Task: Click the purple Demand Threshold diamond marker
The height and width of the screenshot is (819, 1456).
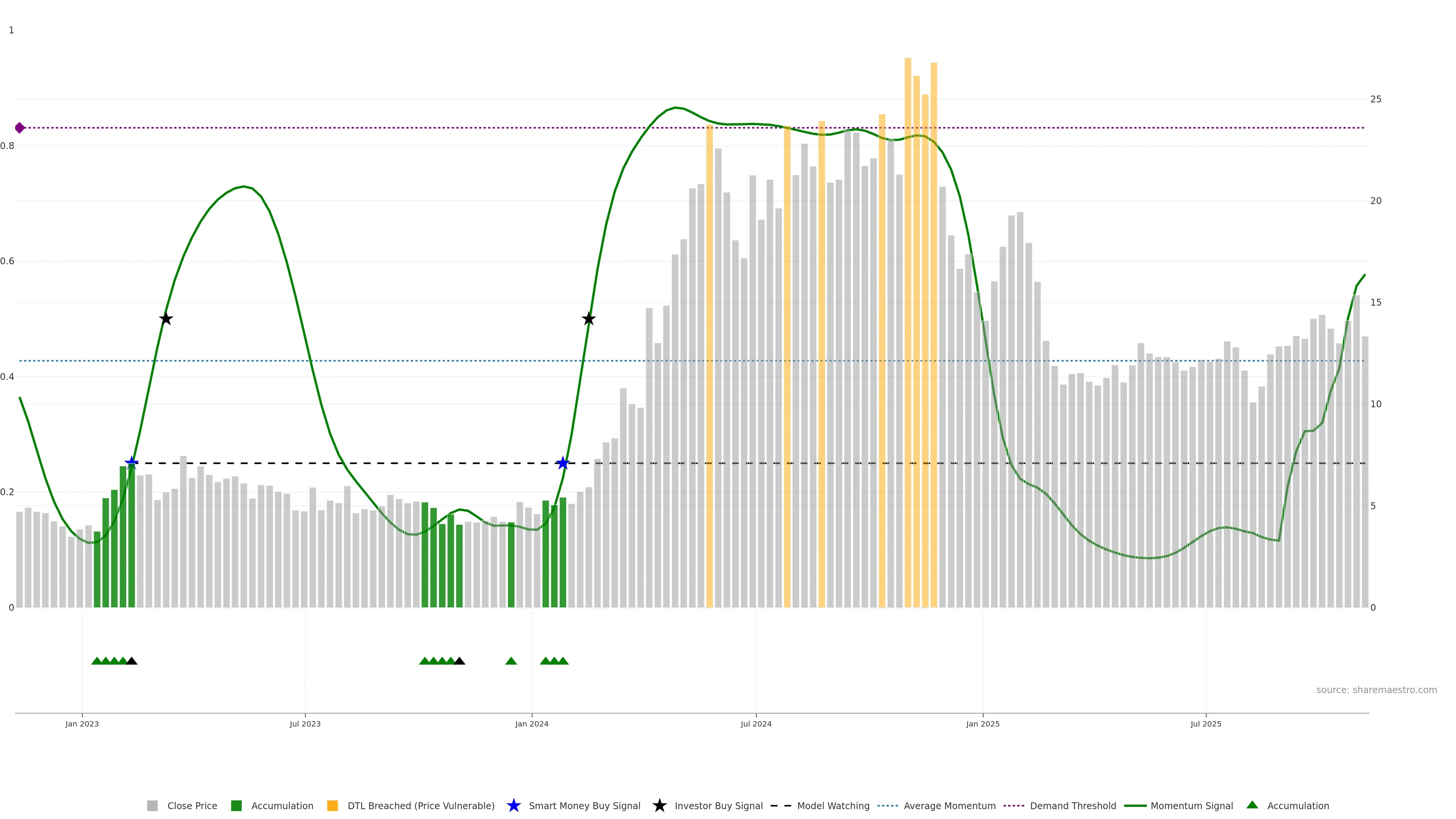Action: point(20,128)
